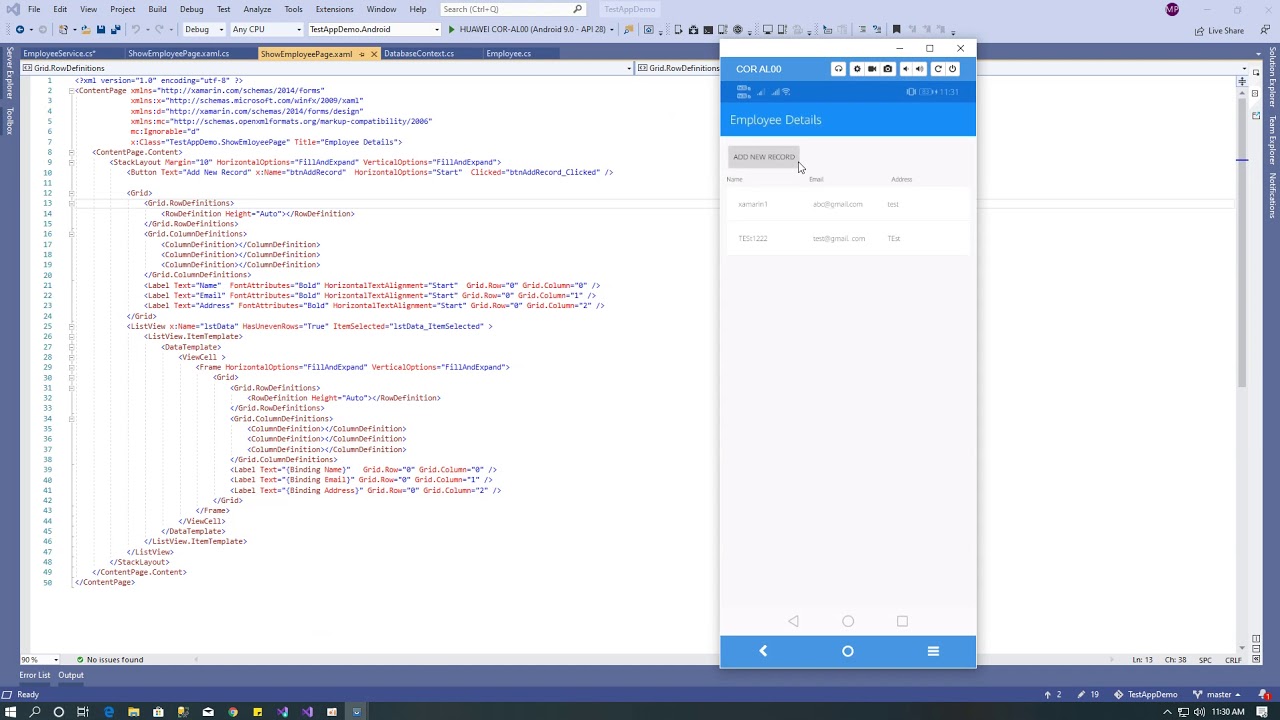Take an emulator screenshot with the camera icon

[887, 69]
